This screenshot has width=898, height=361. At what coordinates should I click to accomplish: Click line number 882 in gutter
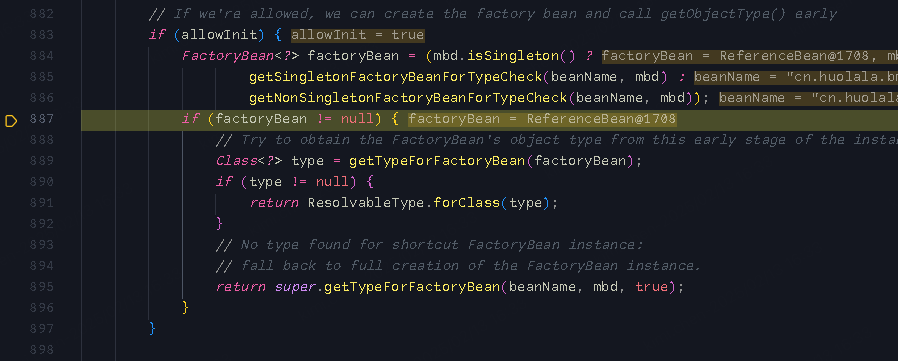[x=41, y=14]
